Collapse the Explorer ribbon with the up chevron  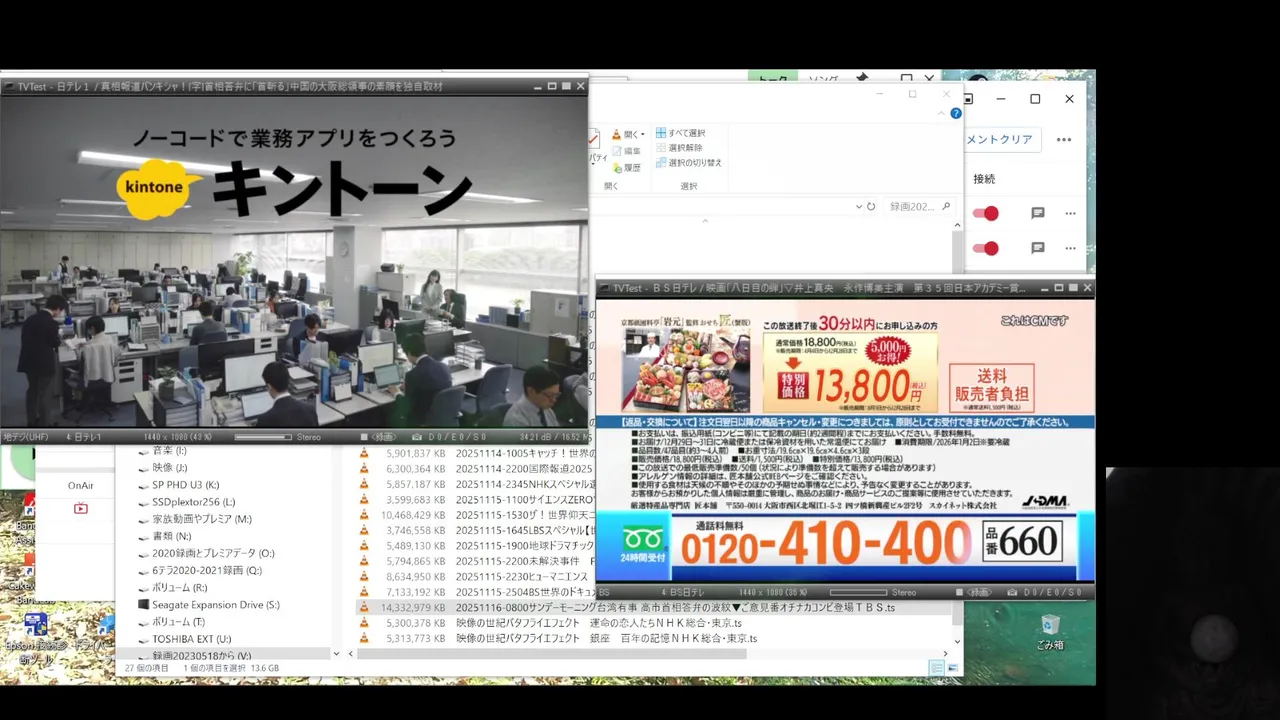(x=941, y=114)
